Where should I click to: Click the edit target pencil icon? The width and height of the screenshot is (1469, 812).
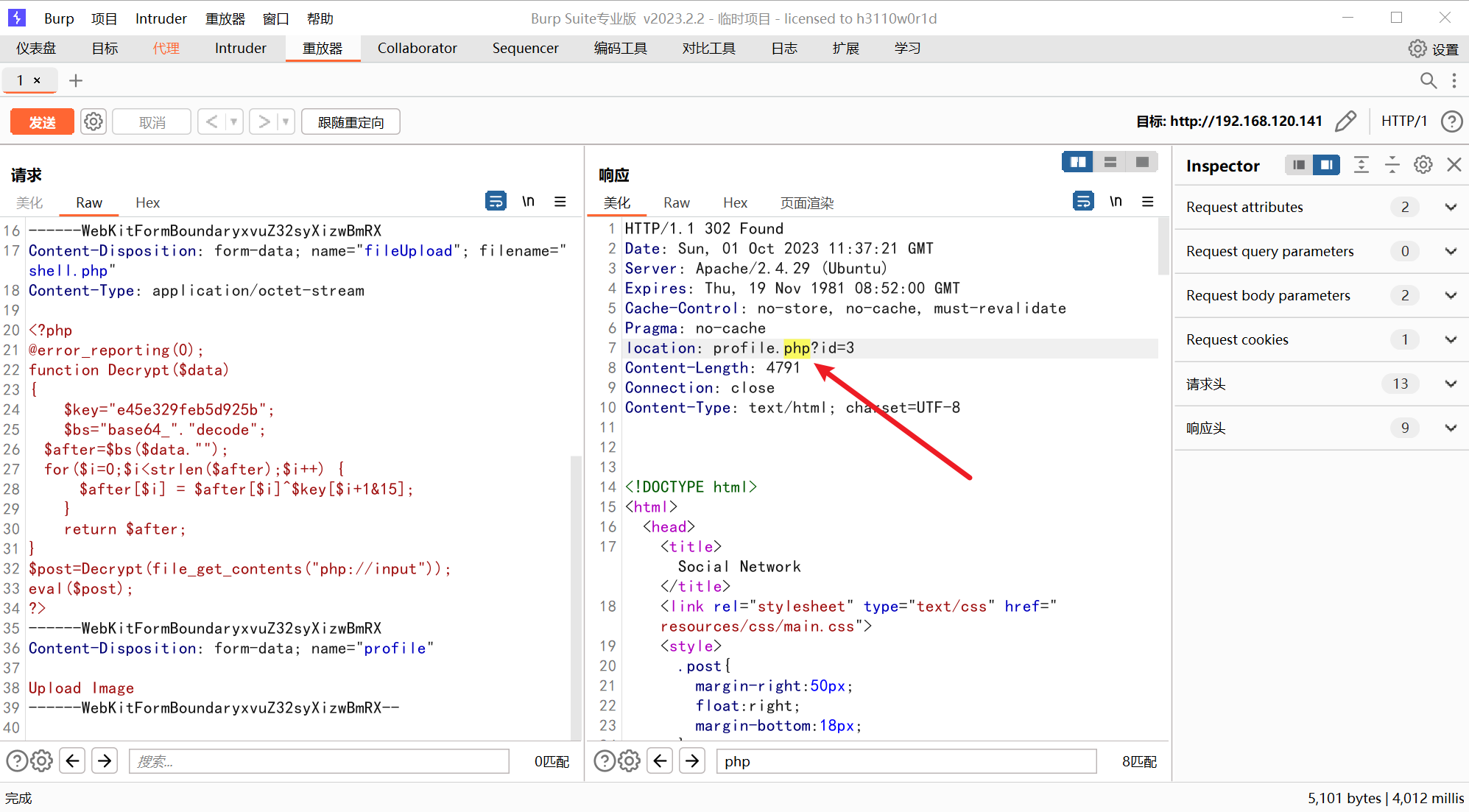(x=1345, y=121)
